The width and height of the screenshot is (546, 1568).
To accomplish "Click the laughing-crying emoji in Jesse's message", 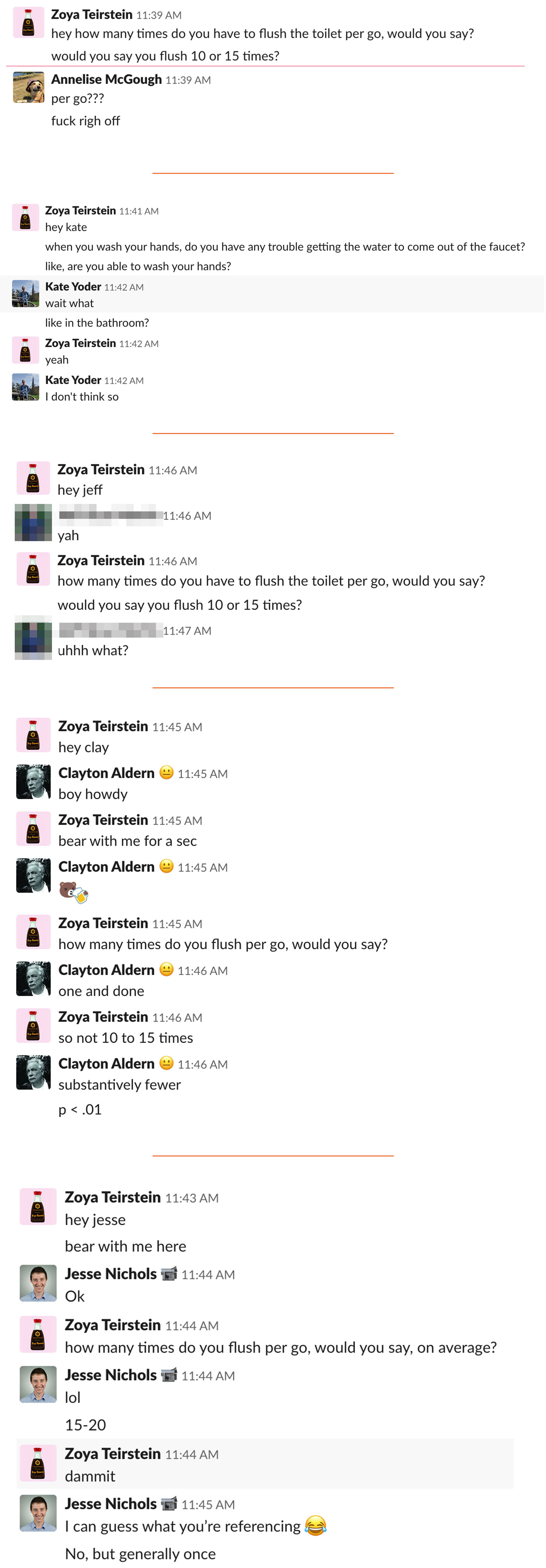I will [315, 1525].
